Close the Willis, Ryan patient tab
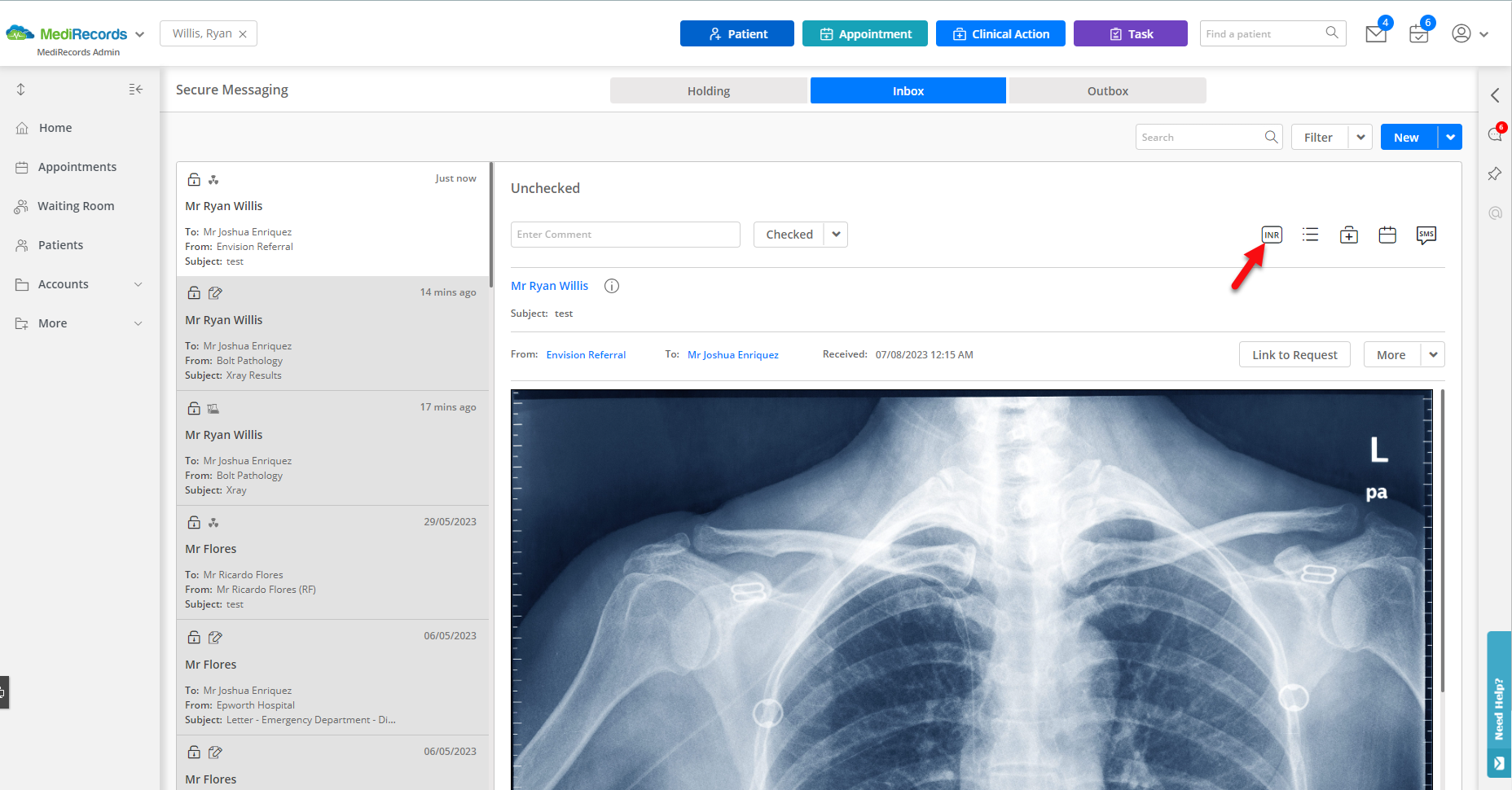The image size is (1512, 790). (x=243, y=34)
